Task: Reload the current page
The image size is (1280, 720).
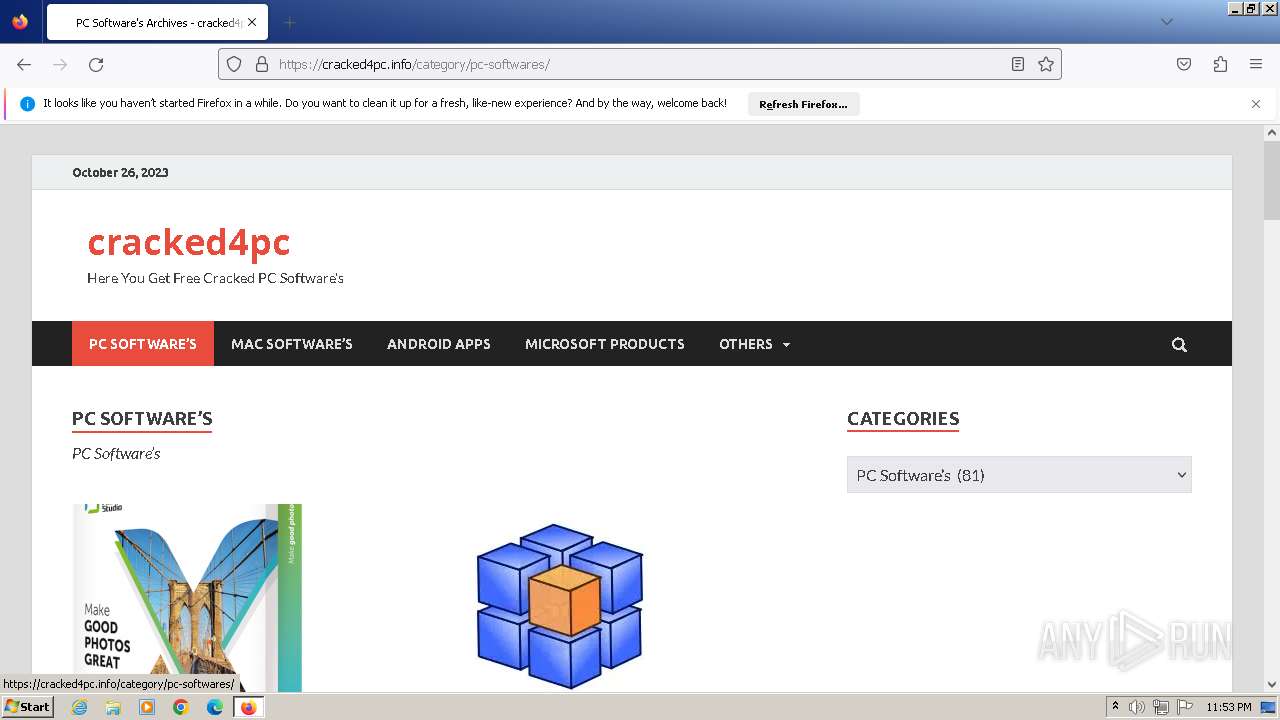Action: coord(96,64)
